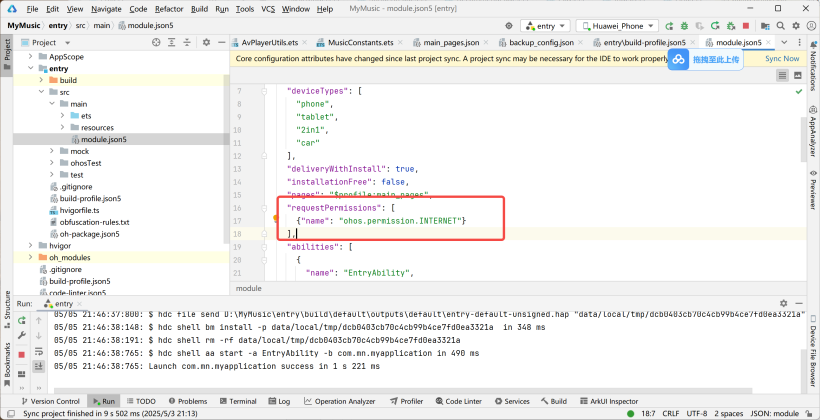Click the editor vertical scrollbar
The width and height of the screenshot is (820, 420).
click(804, 139)
